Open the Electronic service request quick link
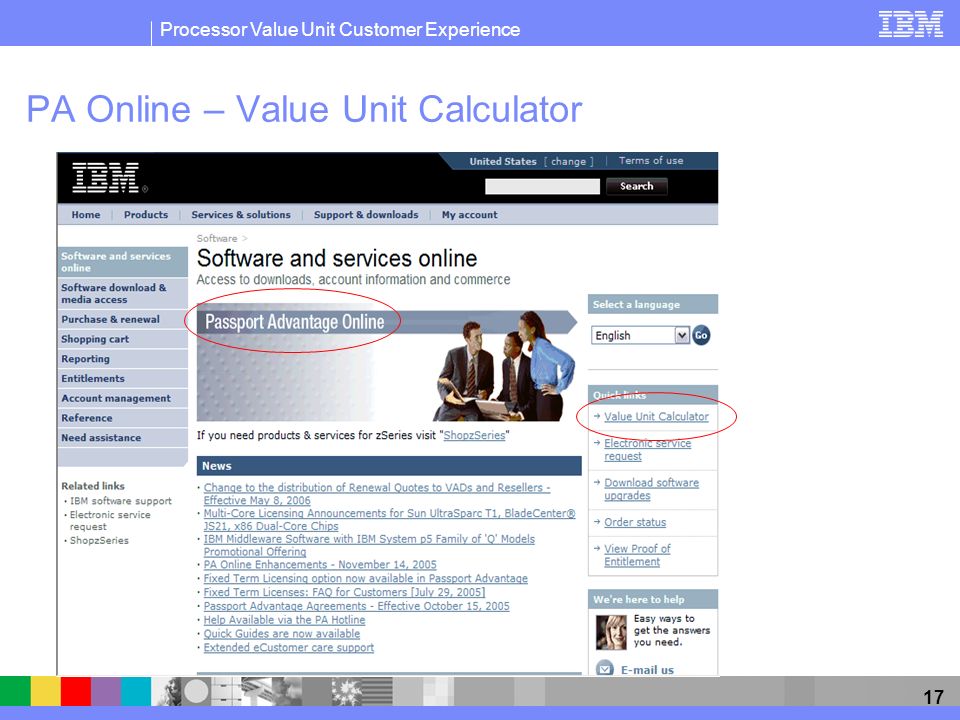The height and width of the screenshot is (720, 960). 647,449
